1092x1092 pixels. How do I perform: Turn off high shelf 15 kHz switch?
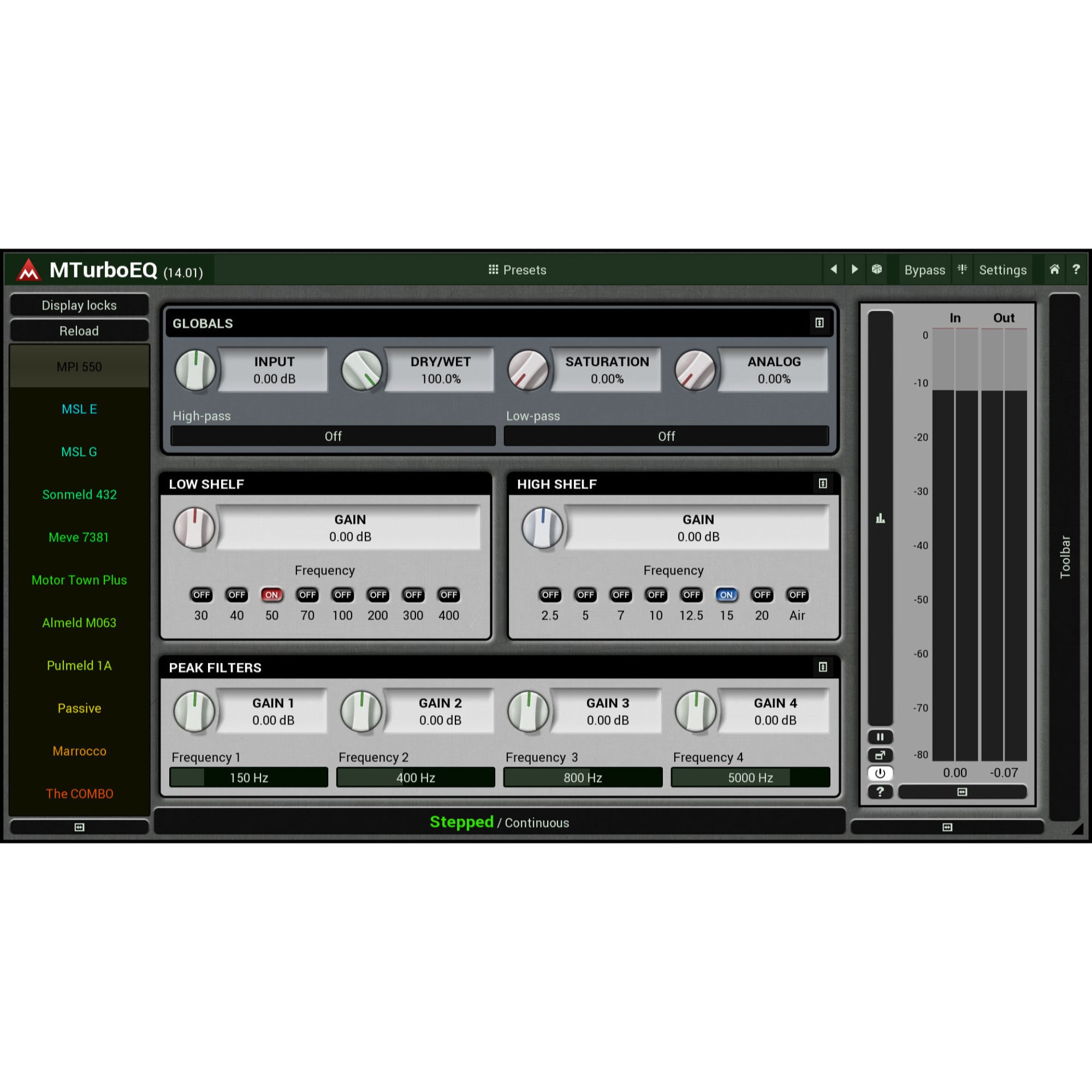click(726, 595)
